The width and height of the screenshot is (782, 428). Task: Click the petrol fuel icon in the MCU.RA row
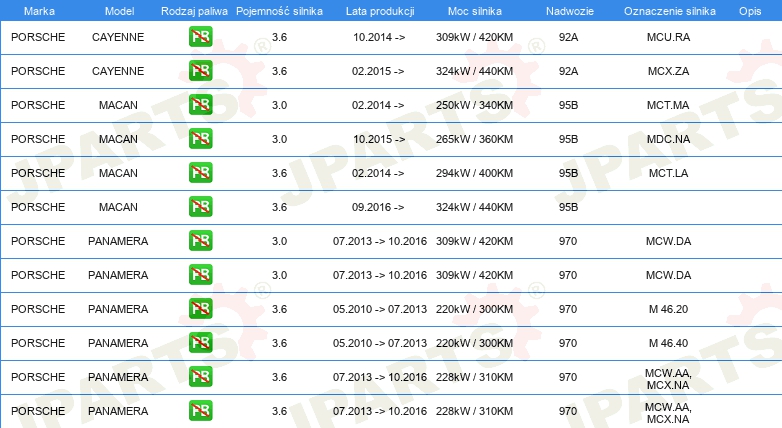click(200, 36)
